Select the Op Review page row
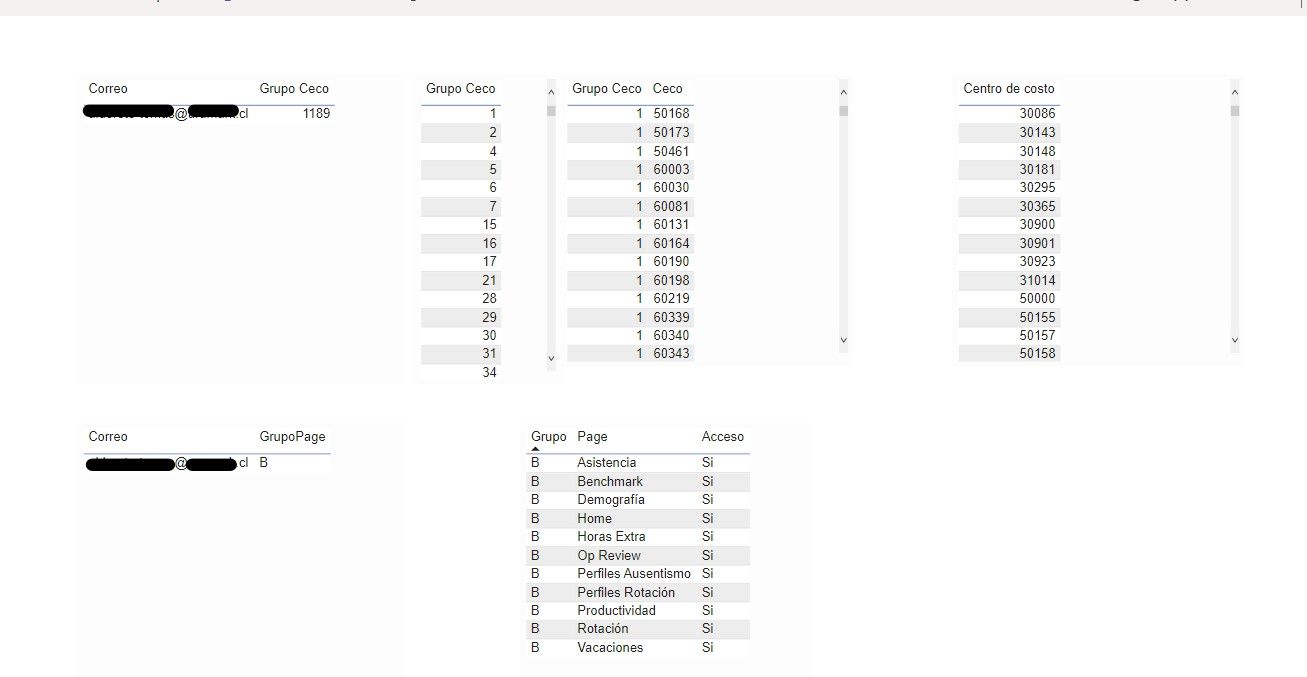 pyautogui.click(x=638, y=556)
